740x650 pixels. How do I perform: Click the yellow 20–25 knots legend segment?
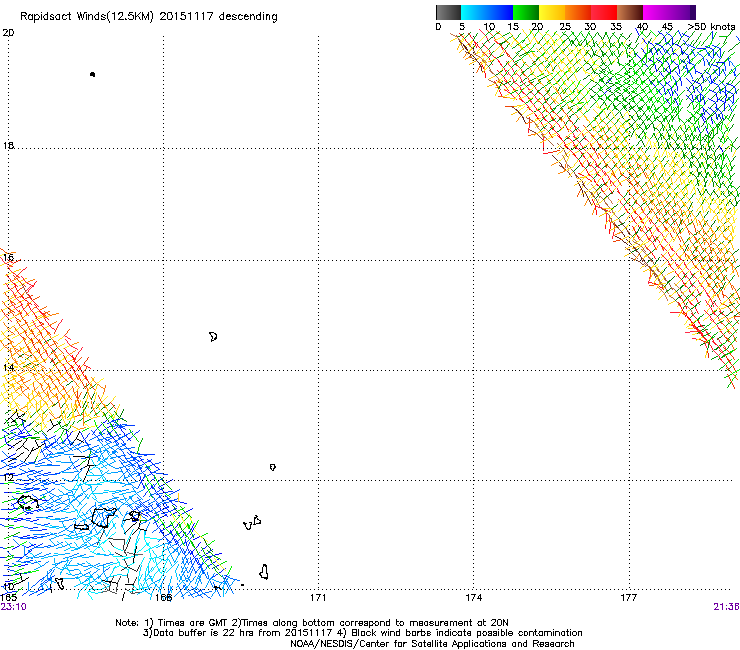pos(552,12)
